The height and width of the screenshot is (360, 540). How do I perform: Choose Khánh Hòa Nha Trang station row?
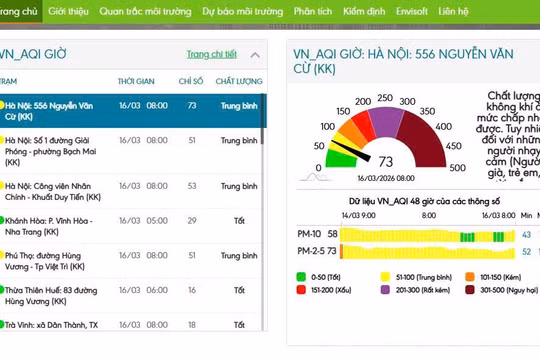point(131,226)
